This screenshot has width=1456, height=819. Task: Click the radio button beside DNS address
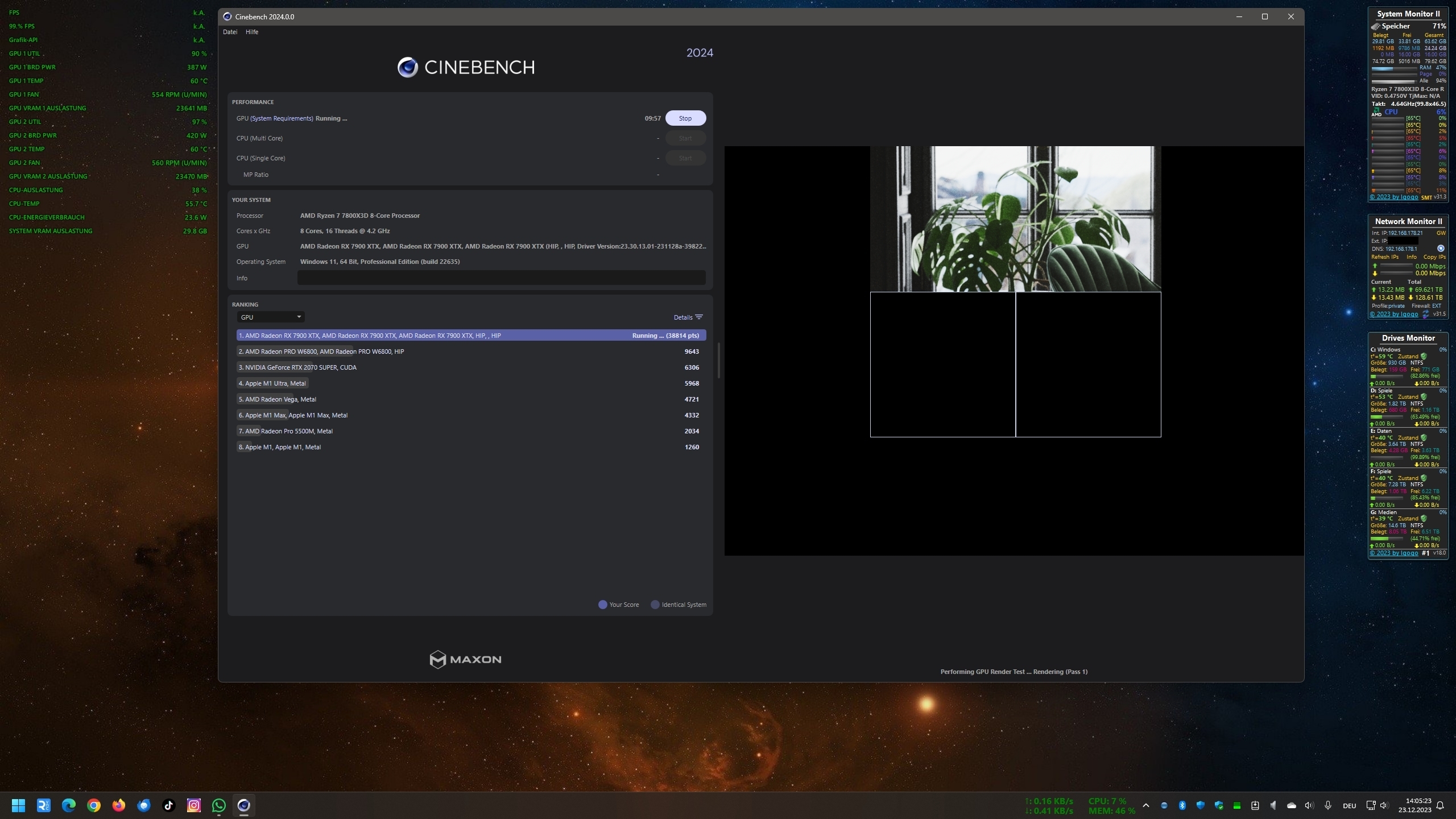click(1441, 249)
